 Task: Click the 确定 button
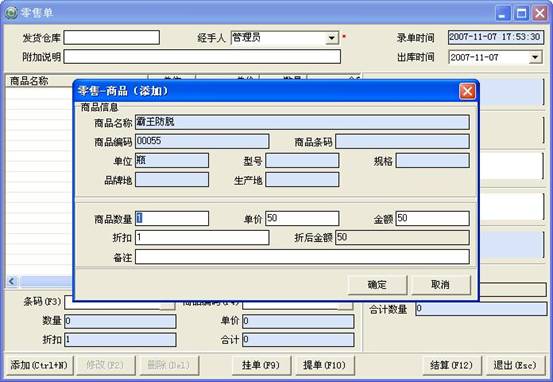tap(377, 285)
